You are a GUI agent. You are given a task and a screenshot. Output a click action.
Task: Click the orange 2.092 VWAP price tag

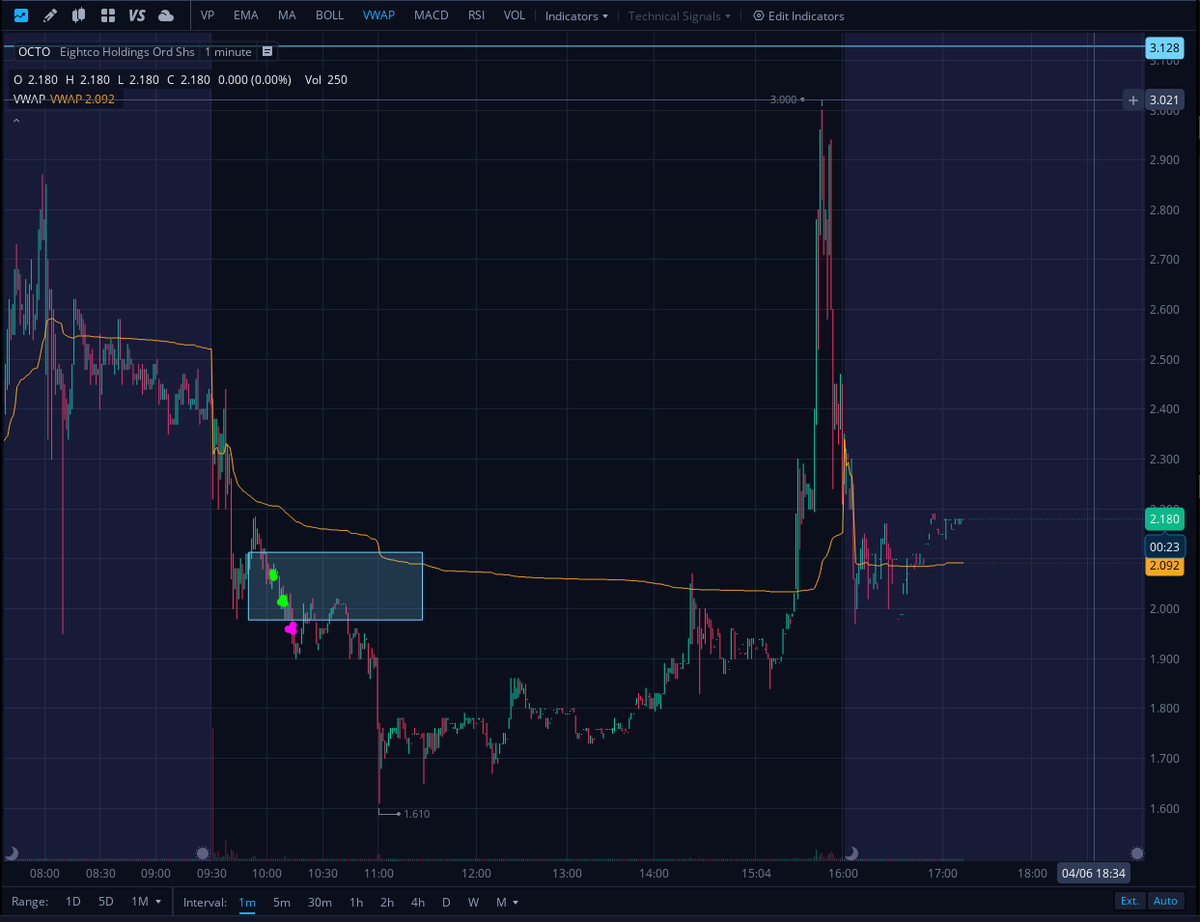pyautogui.click(x=1165, y=565)
